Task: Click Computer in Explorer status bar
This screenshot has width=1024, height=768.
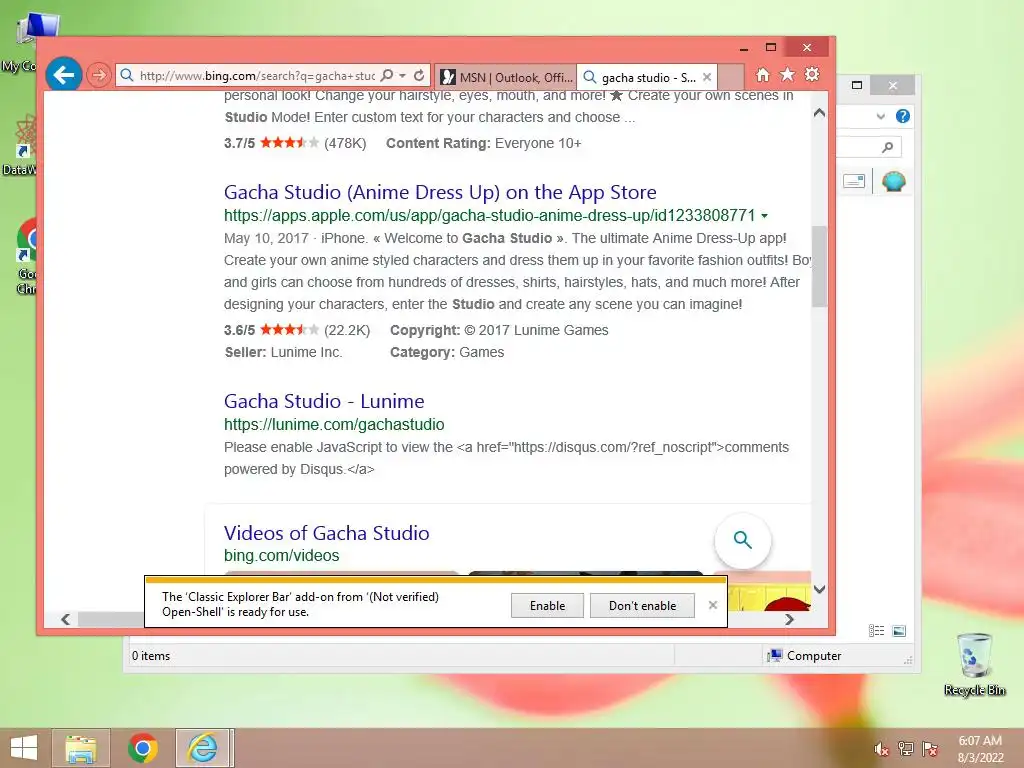Action: 805,656
